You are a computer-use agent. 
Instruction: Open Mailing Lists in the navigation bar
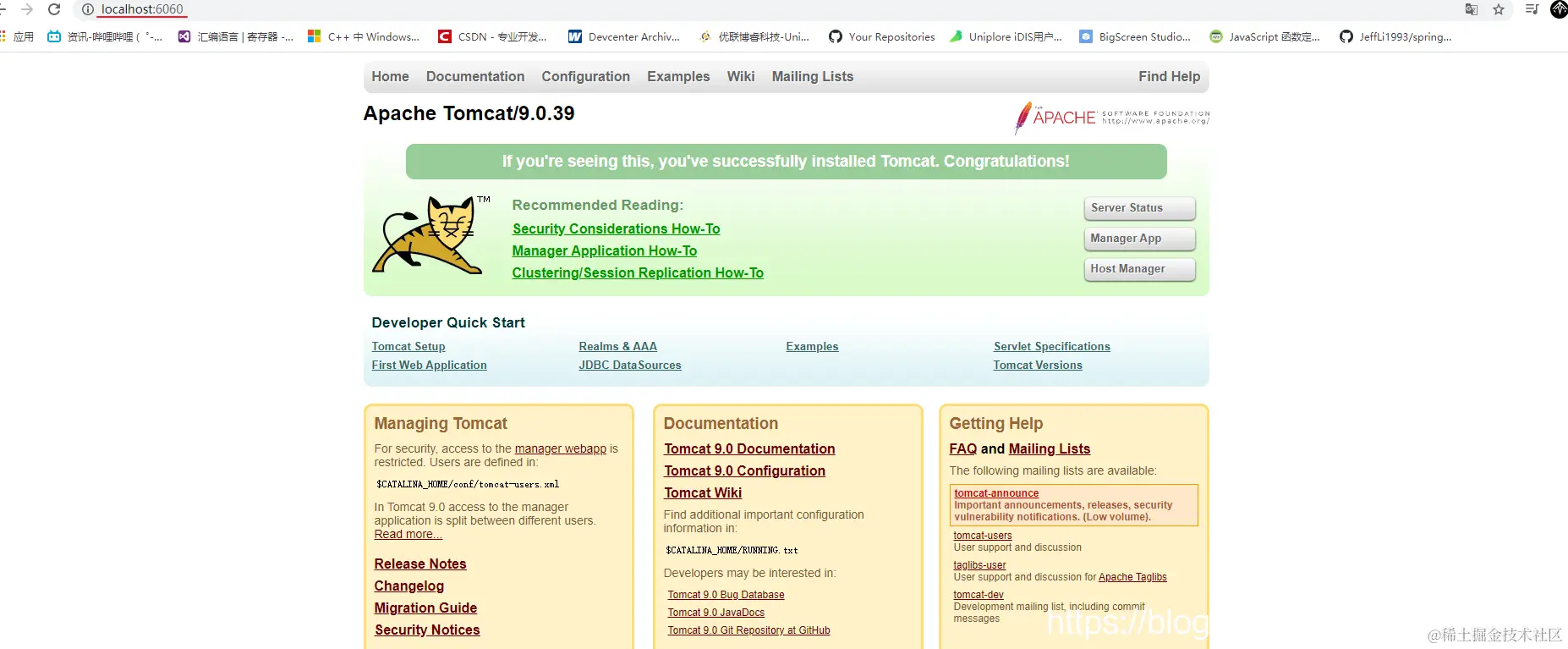tap(813, 76)
